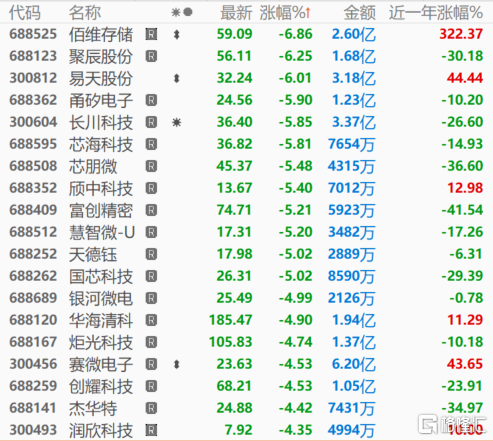Screen dimensions: 493x441
Task: Click the R badge beside 华海清科
Action: tap(151, 320)
